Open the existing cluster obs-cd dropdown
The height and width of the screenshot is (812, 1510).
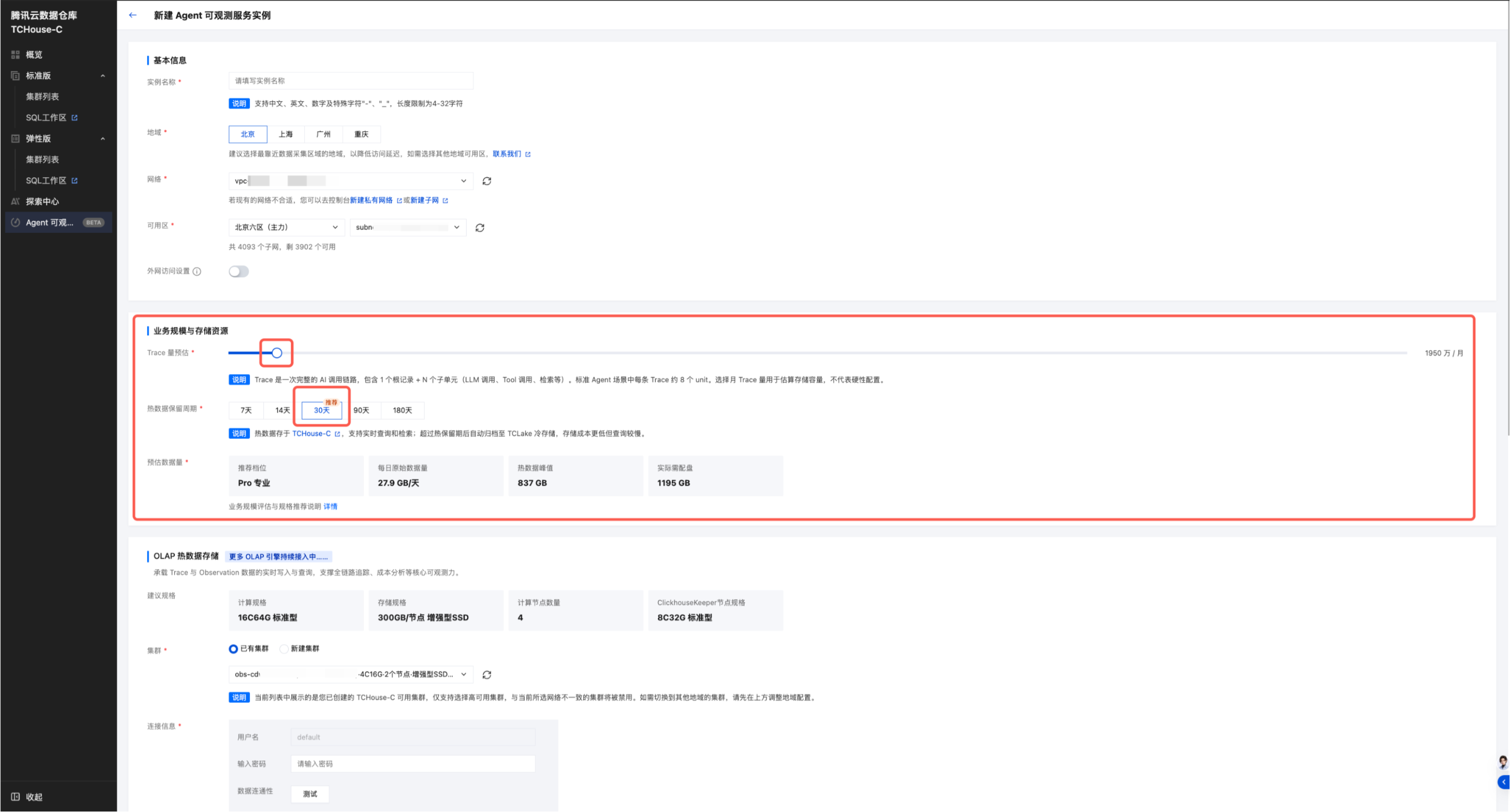tap(350, 675)
